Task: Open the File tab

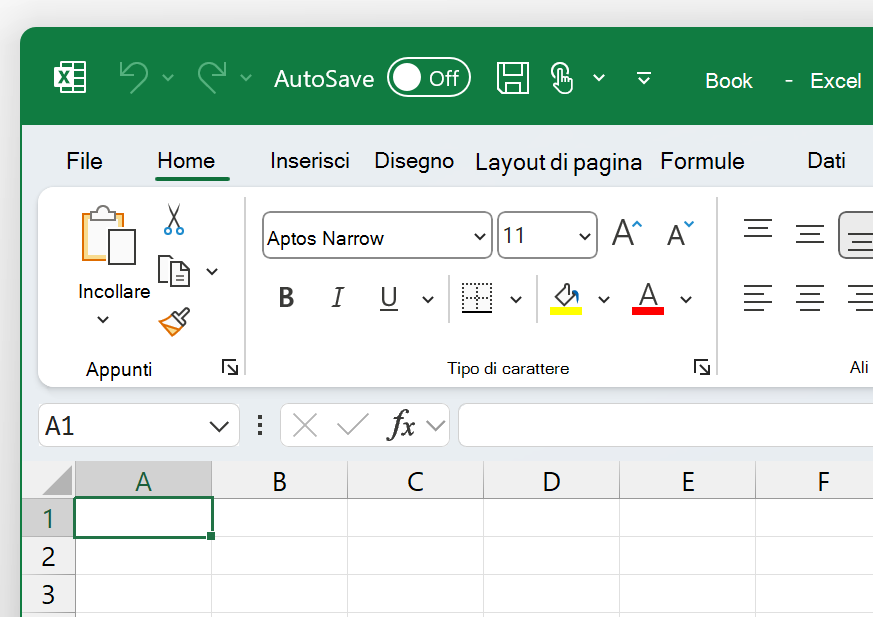Action: point(84,161)
